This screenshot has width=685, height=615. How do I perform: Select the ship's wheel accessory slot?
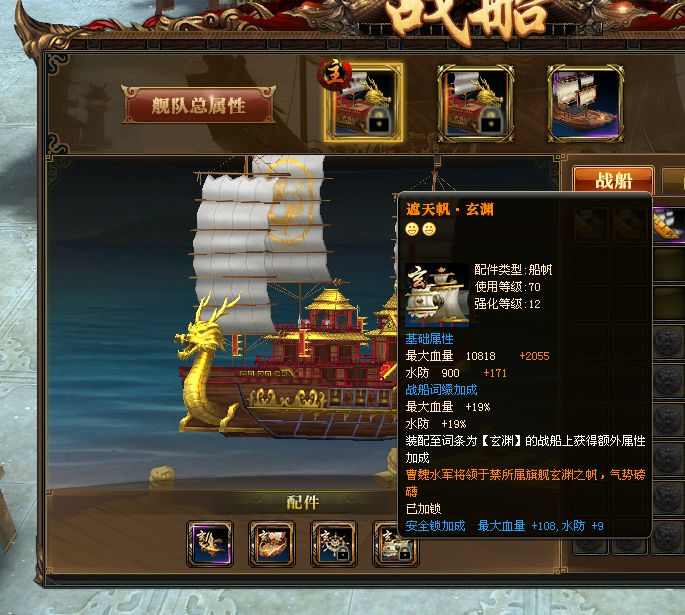(334, 544)
